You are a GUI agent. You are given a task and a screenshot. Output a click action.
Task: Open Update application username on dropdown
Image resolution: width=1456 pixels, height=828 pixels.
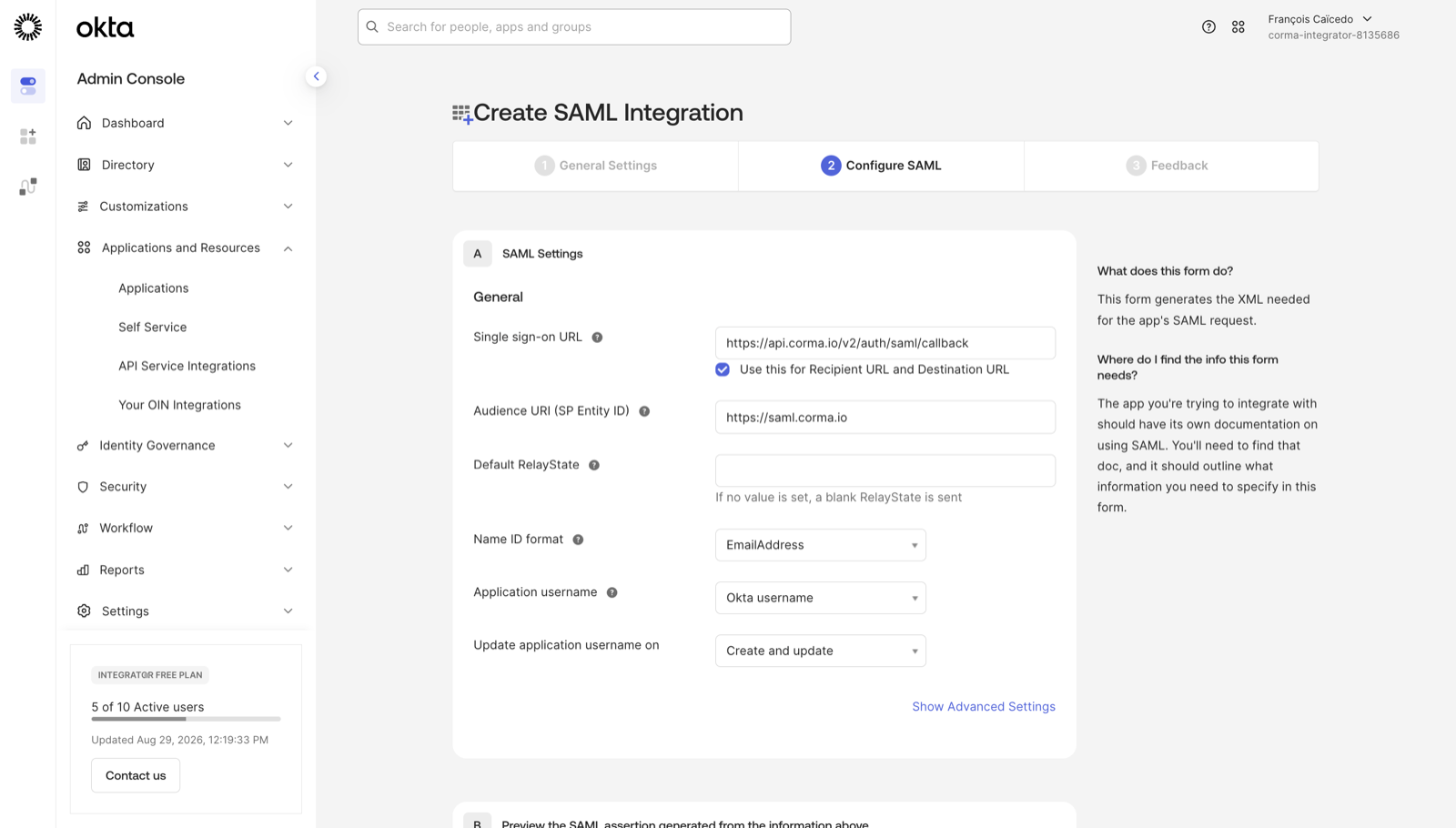820,651
